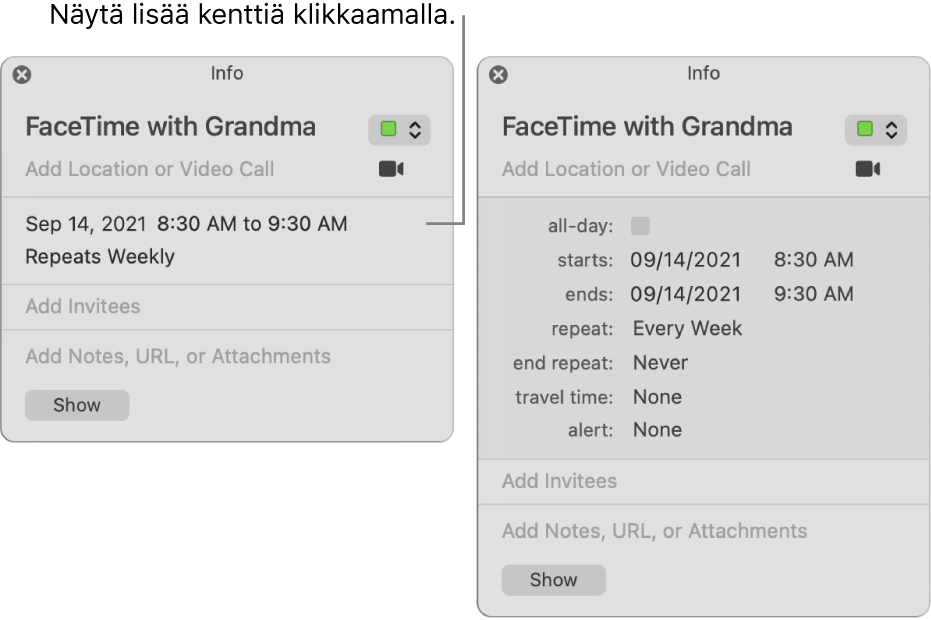Click the Sep 14, 2021 date line to expand fields
Screen dimensions: 931x620
point(186,224)
